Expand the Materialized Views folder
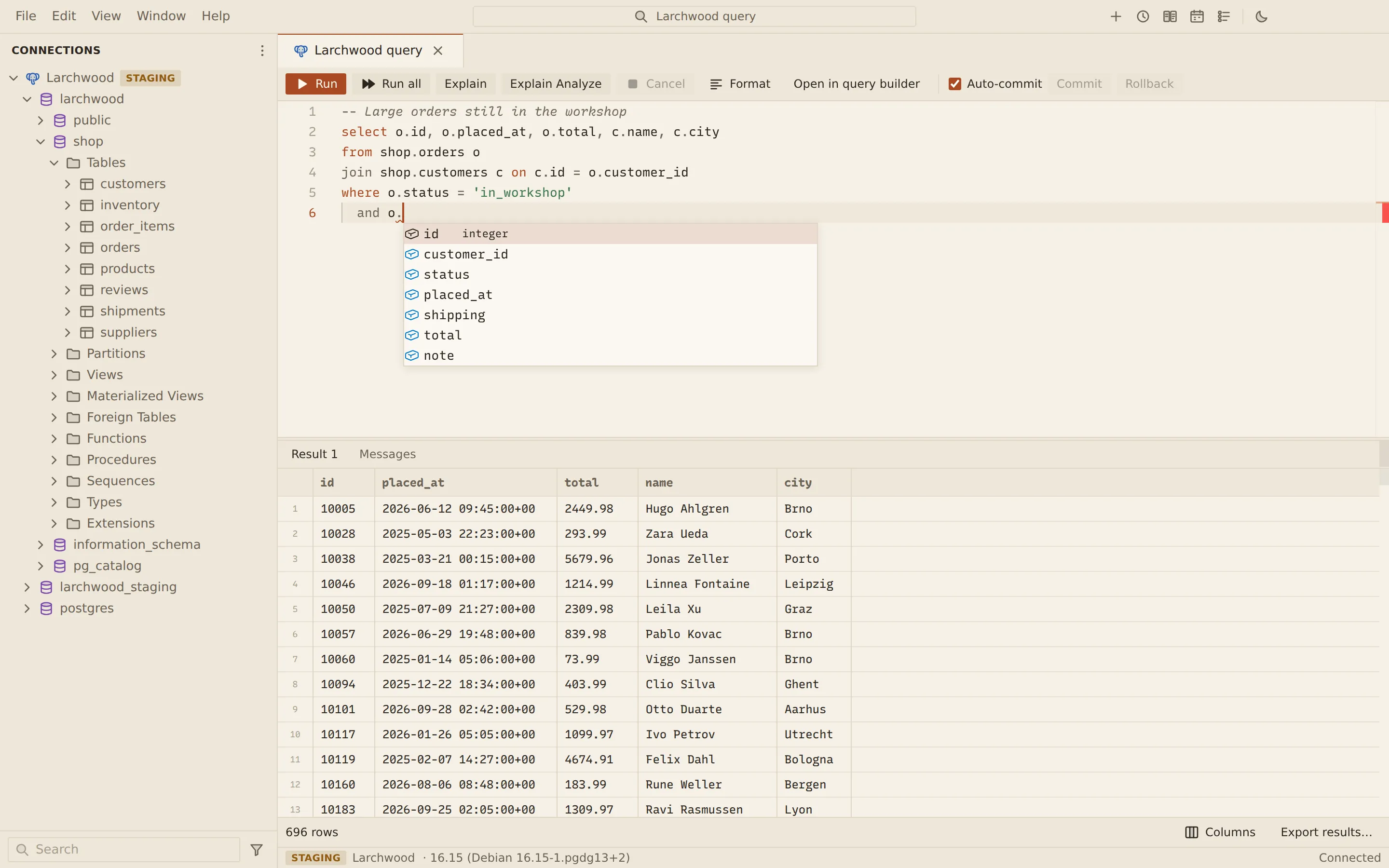This screenshot has width=1389, height=868. (54, 396)
